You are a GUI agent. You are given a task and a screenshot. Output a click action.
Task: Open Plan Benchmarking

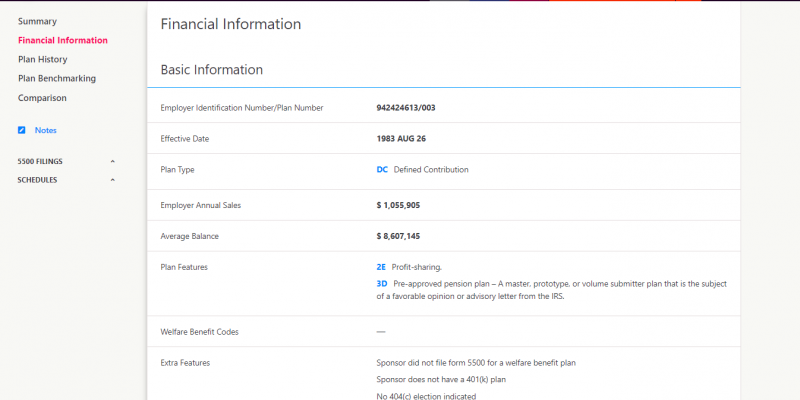[x=56, y=78]
